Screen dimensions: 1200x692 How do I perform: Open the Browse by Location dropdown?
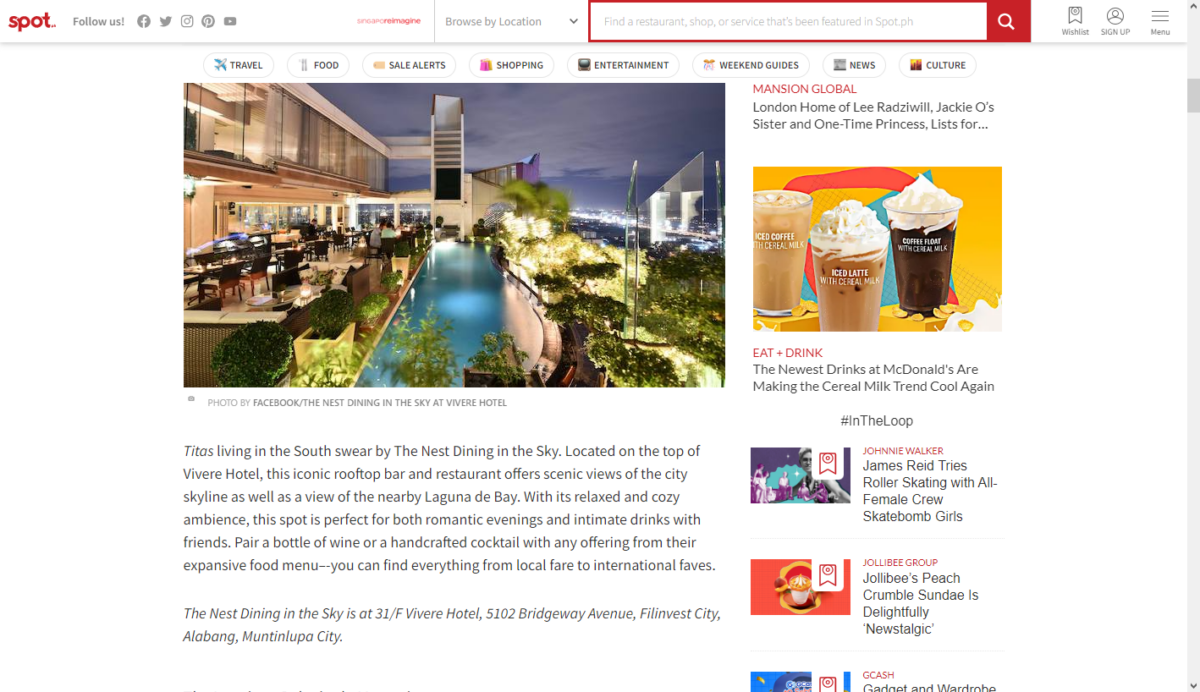coord(511,21)
